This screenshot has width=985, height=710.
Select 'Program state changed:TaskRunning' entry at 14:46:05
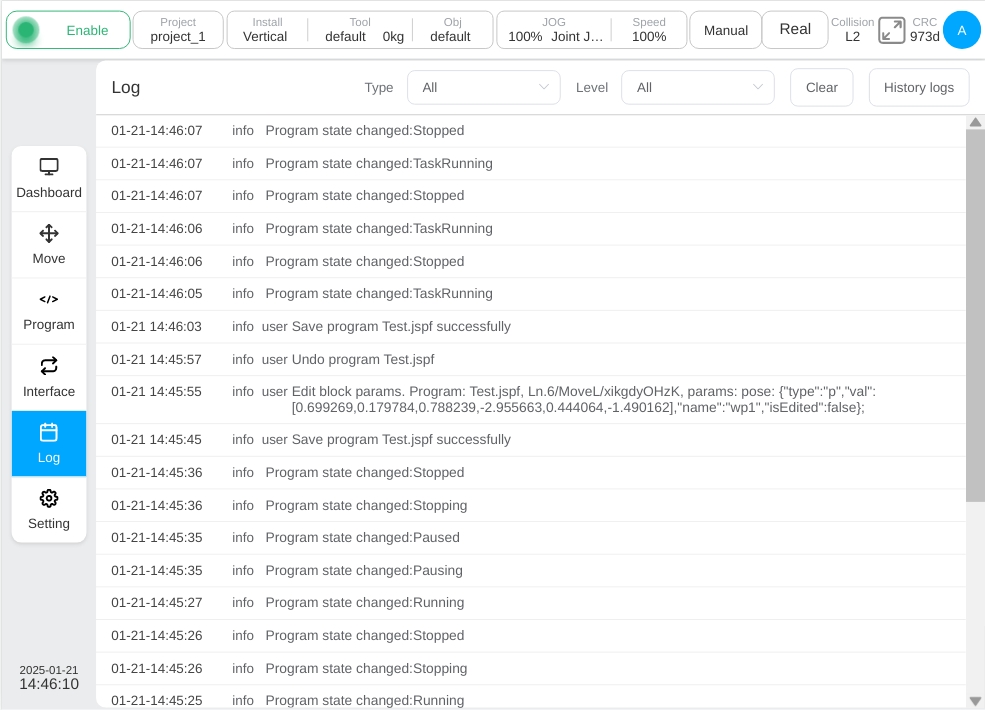530,294
